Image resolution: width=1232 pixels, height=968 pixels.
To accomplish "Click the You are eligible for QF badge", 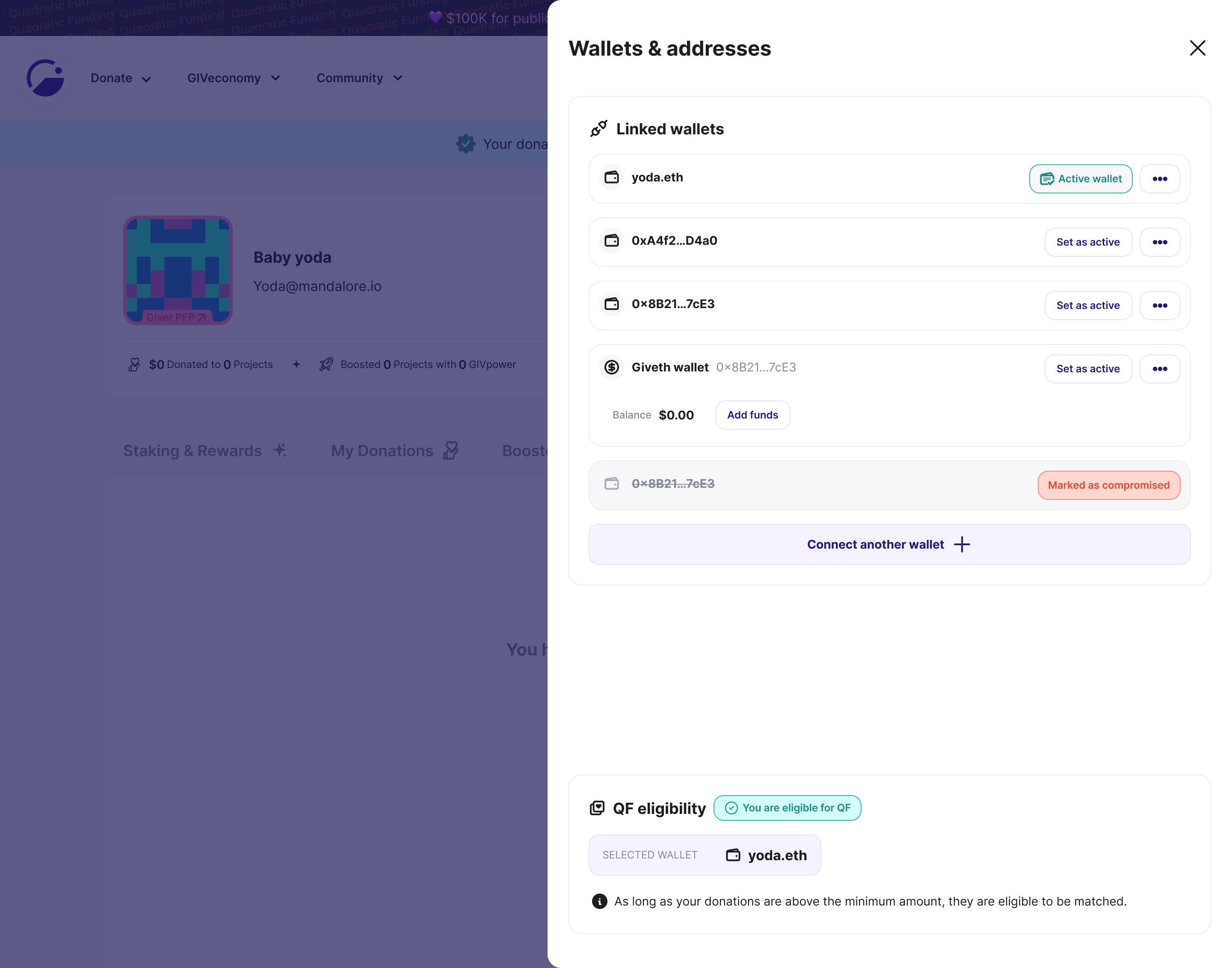I will point(787,808).
